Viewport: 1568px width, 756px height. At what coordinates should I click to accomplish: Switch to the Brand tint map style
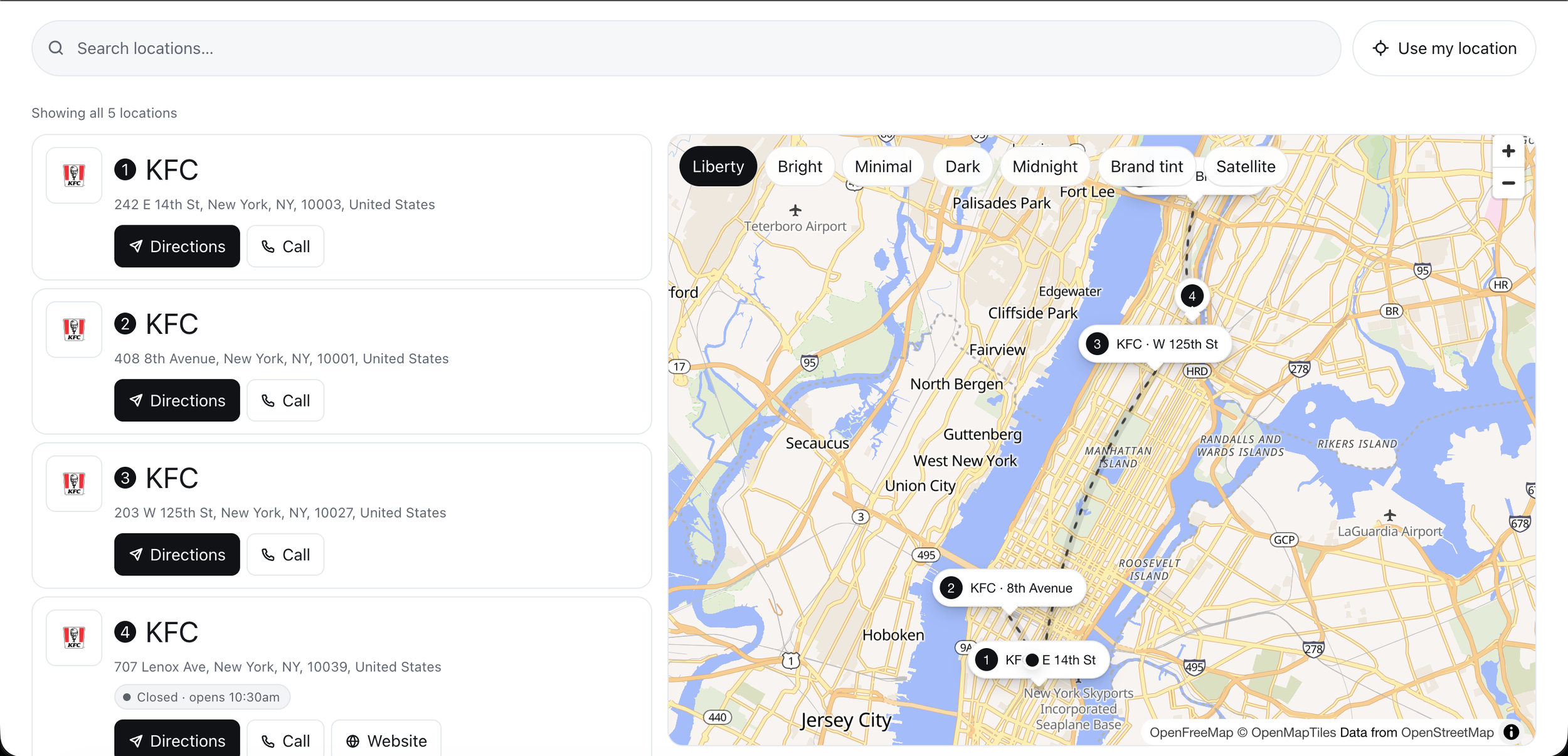(1147, 166)
